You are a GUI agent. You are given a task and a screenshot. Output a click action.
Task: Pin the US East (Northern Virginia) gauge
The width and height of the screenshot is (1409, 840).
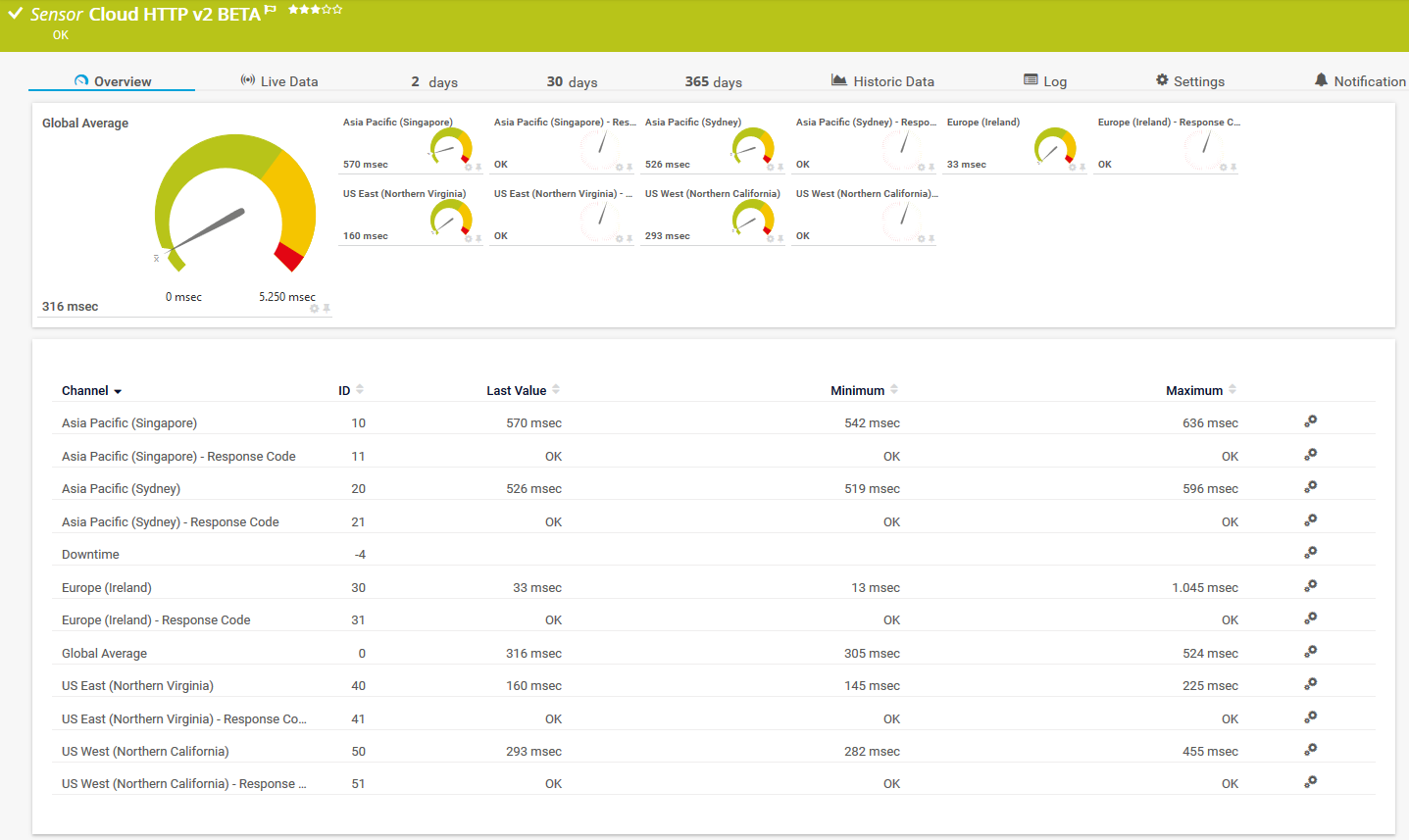tap(479, 239)
